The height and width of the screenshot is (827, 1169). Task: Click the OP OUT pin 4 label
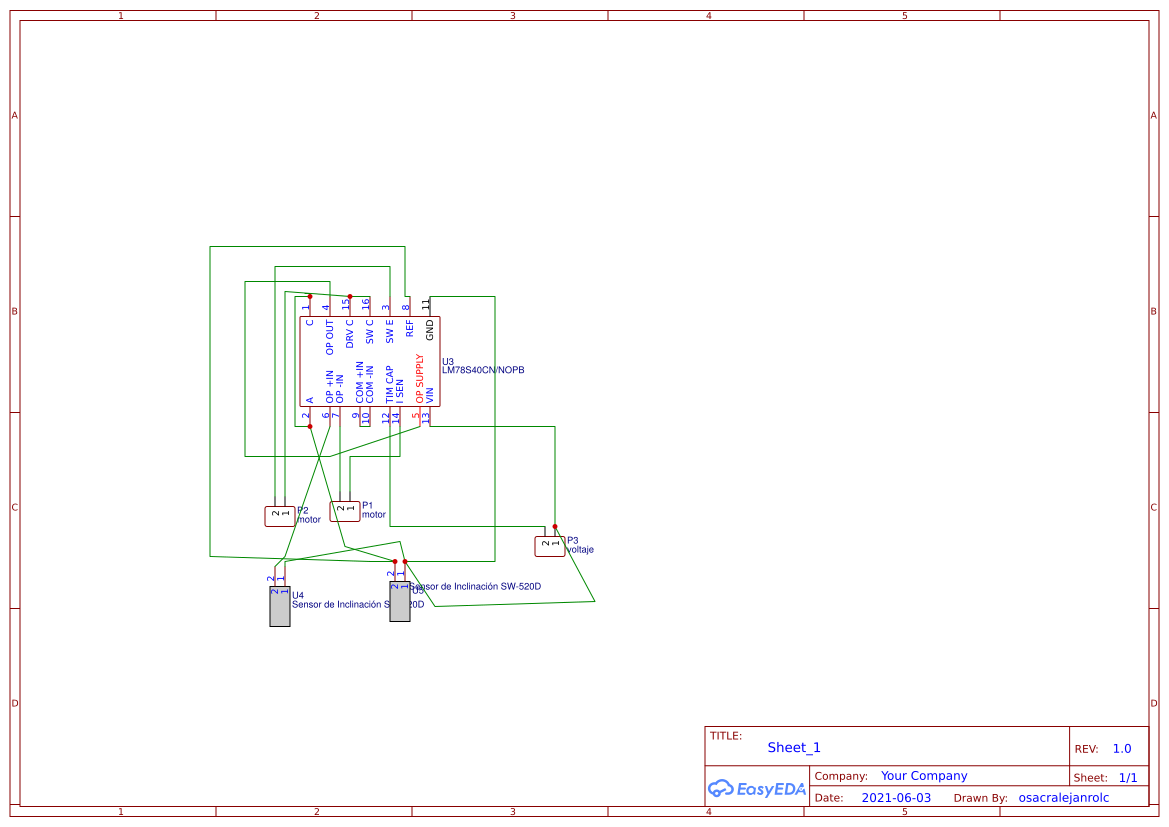330,336
